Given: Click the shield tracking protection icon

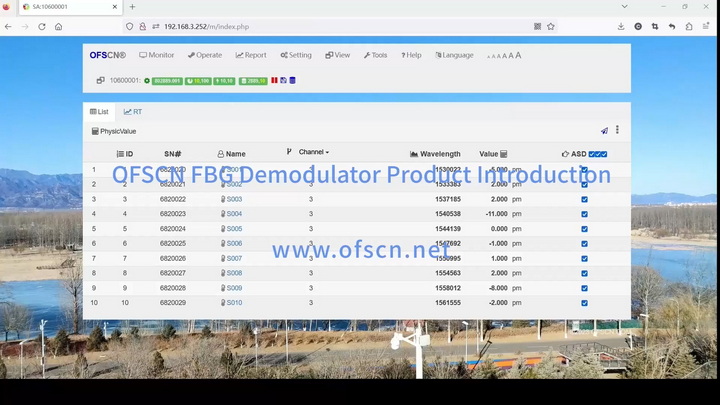Looking at the screenshot, I should point(129,27).
